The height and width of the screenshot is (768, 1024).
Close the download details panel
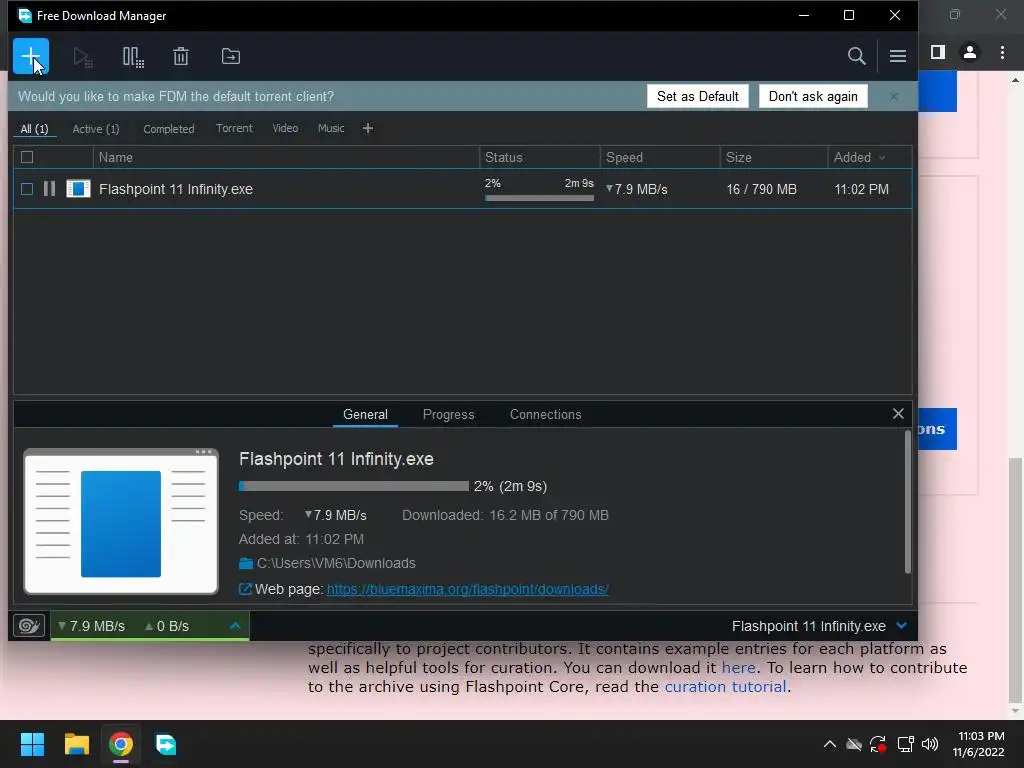(x=898, y=413)
